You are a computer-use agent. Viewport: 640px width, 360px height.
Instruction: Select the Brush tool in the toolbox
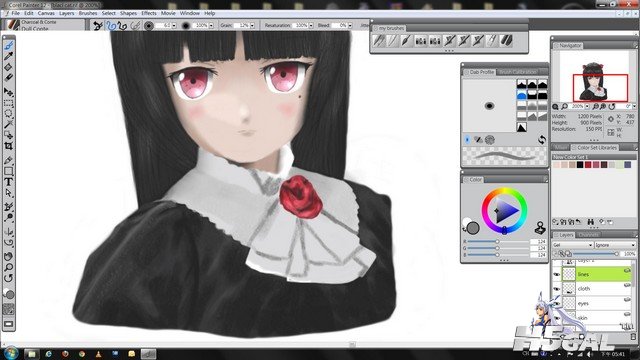(x=9, y=46)
